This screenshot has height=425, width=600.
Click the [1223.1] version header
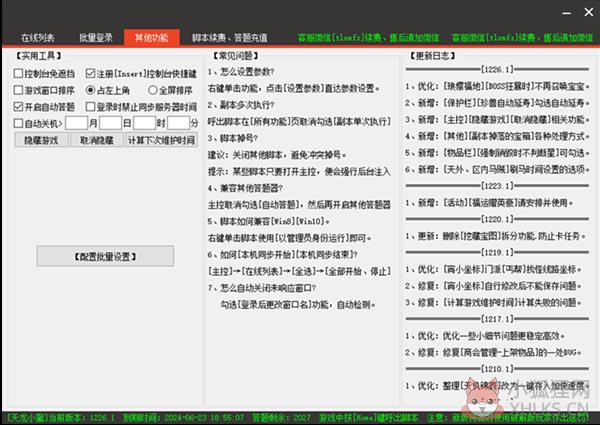point(497,186)
